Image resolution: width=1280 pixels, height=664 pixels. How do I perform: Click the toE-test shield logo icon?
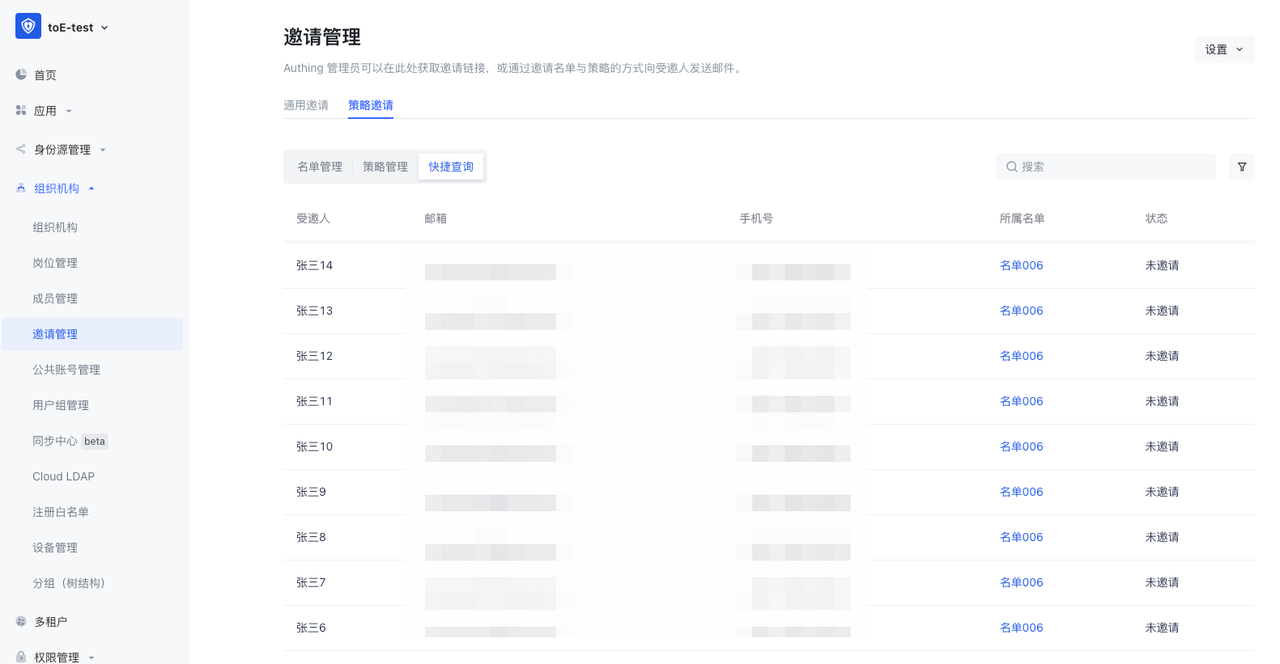pos(28,27)
